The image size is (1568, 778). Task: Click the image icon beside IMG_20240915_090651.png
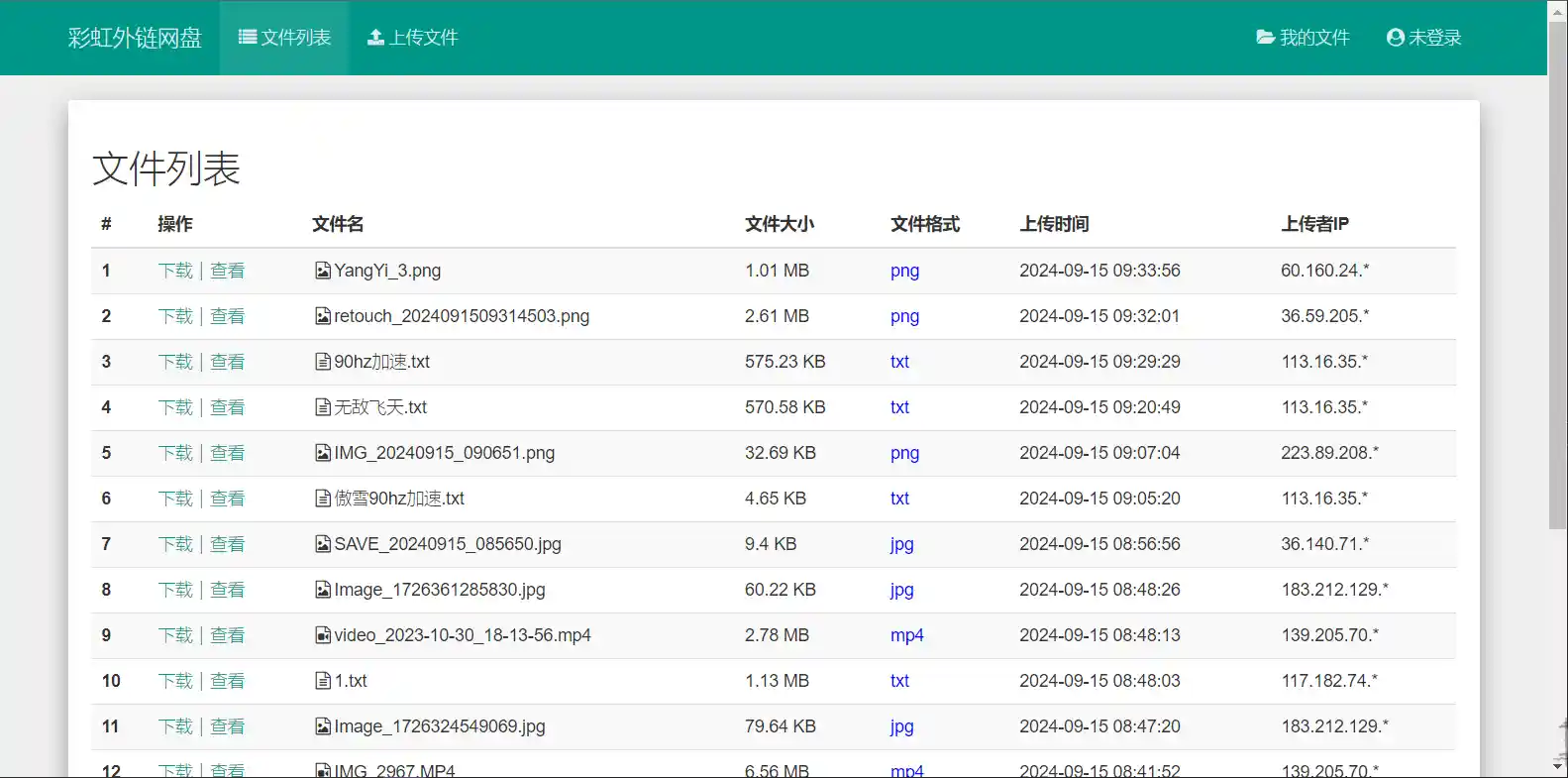[322, 453]
